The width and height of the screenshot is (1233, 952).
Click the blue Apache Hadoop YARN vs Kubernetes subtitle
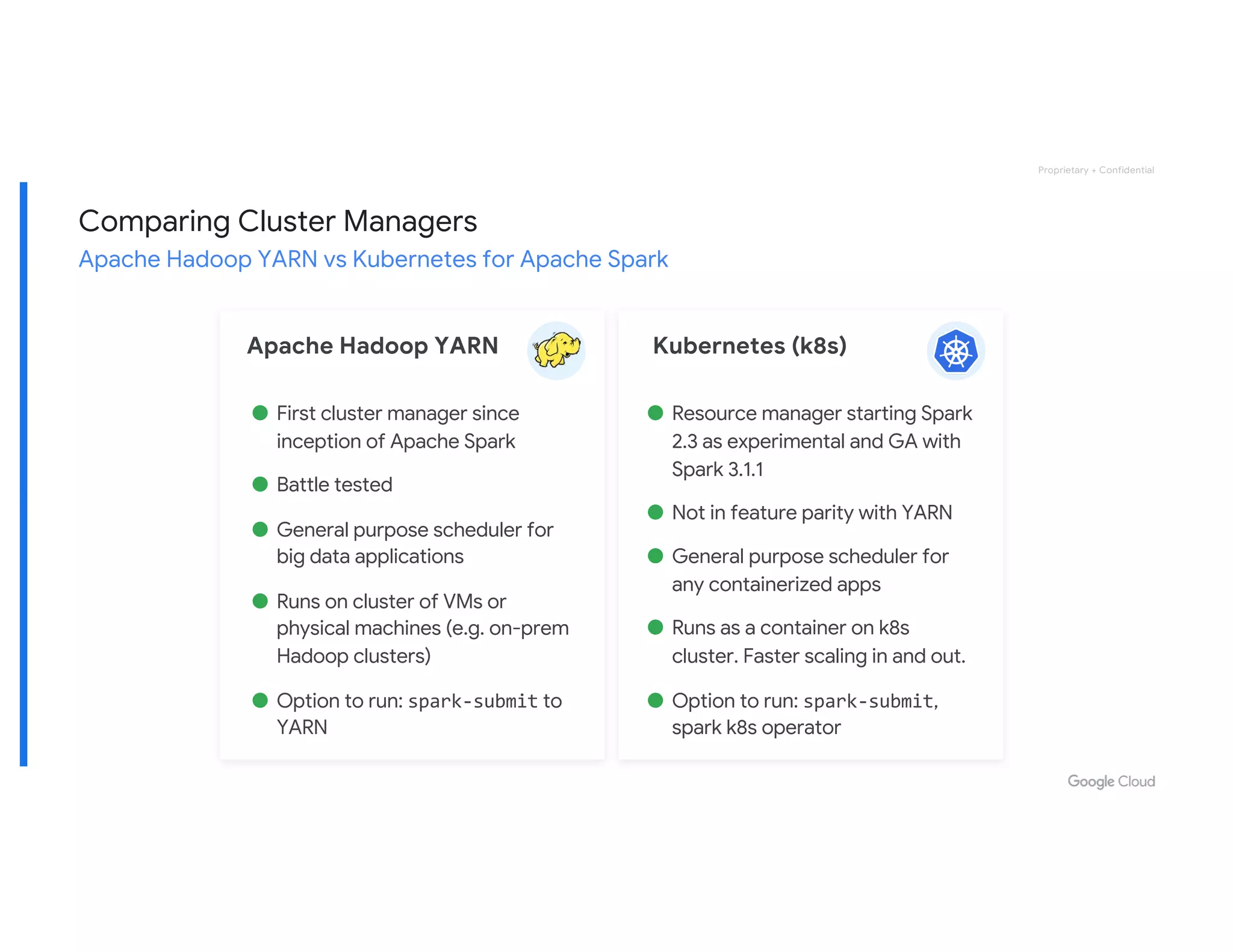coord(373,259)
